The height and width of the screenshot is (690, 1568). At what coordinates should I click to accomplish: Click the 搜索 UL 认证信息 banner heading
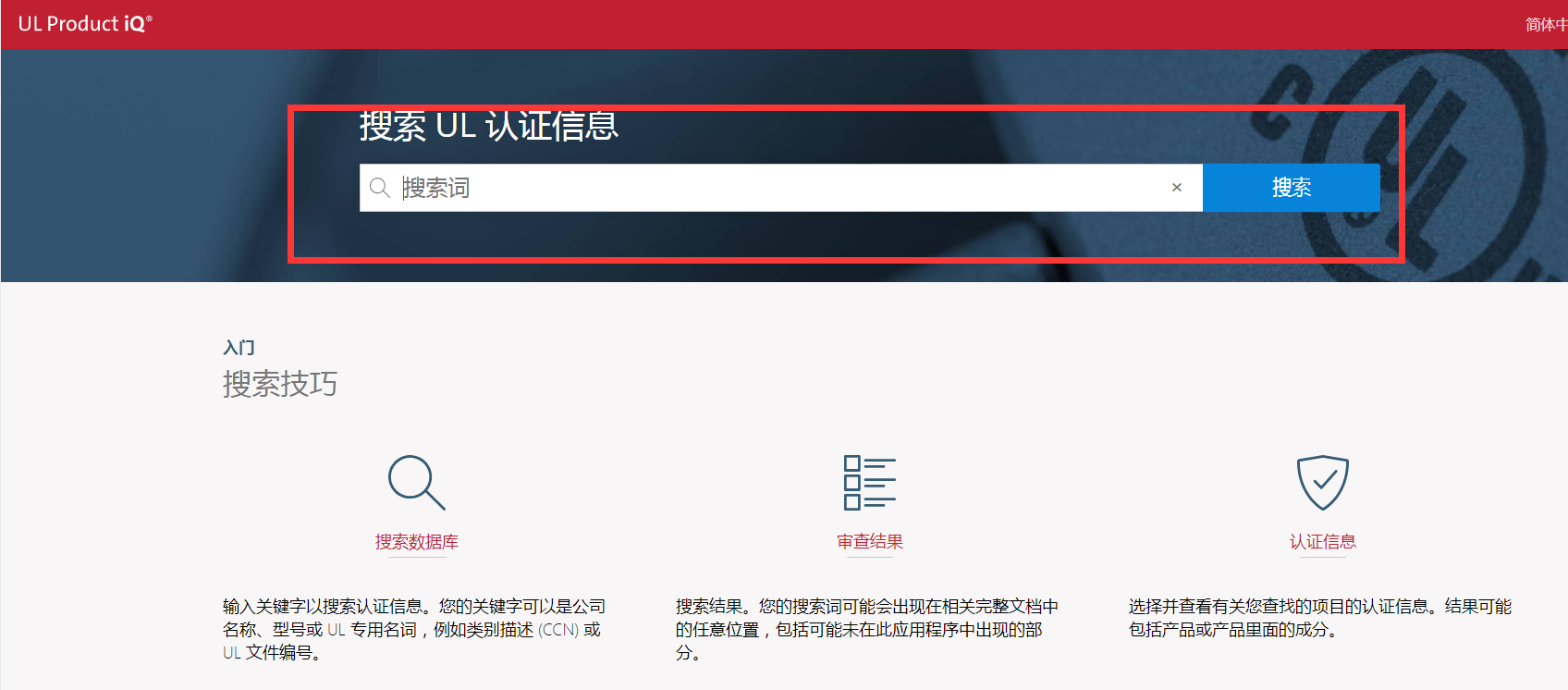(488, 126)
